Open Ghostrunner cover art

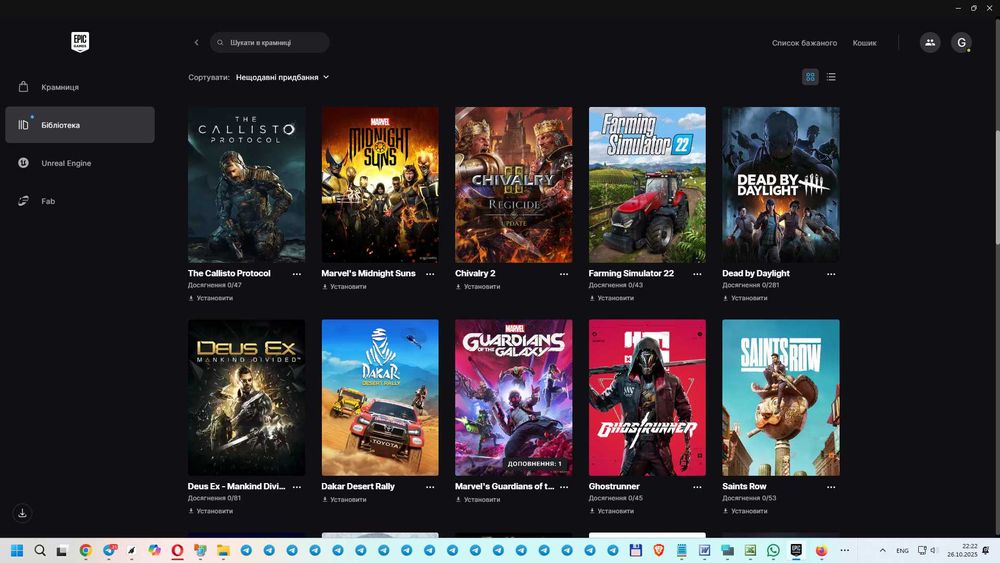coord(647,398)
